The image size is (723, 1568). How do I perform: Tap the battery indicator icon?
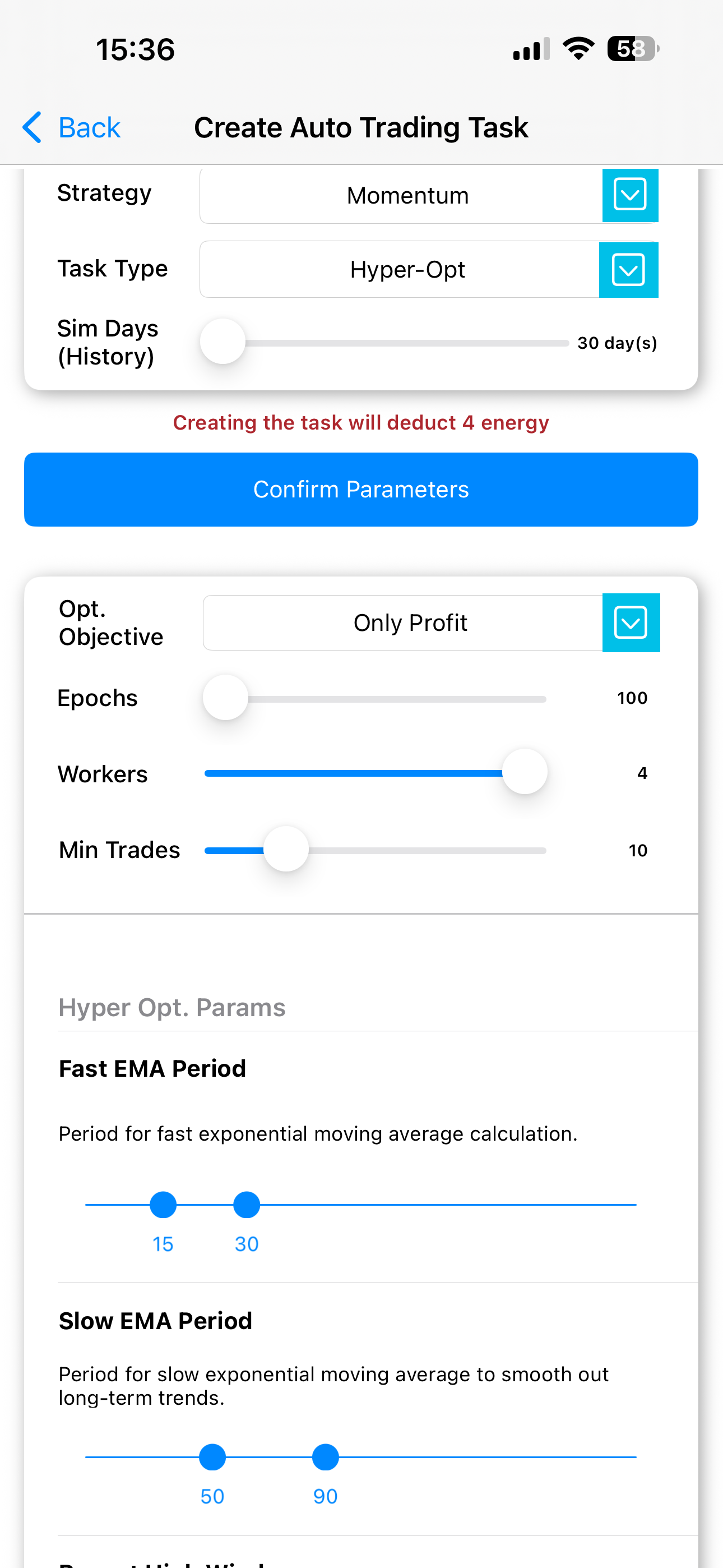pos(632,49)
